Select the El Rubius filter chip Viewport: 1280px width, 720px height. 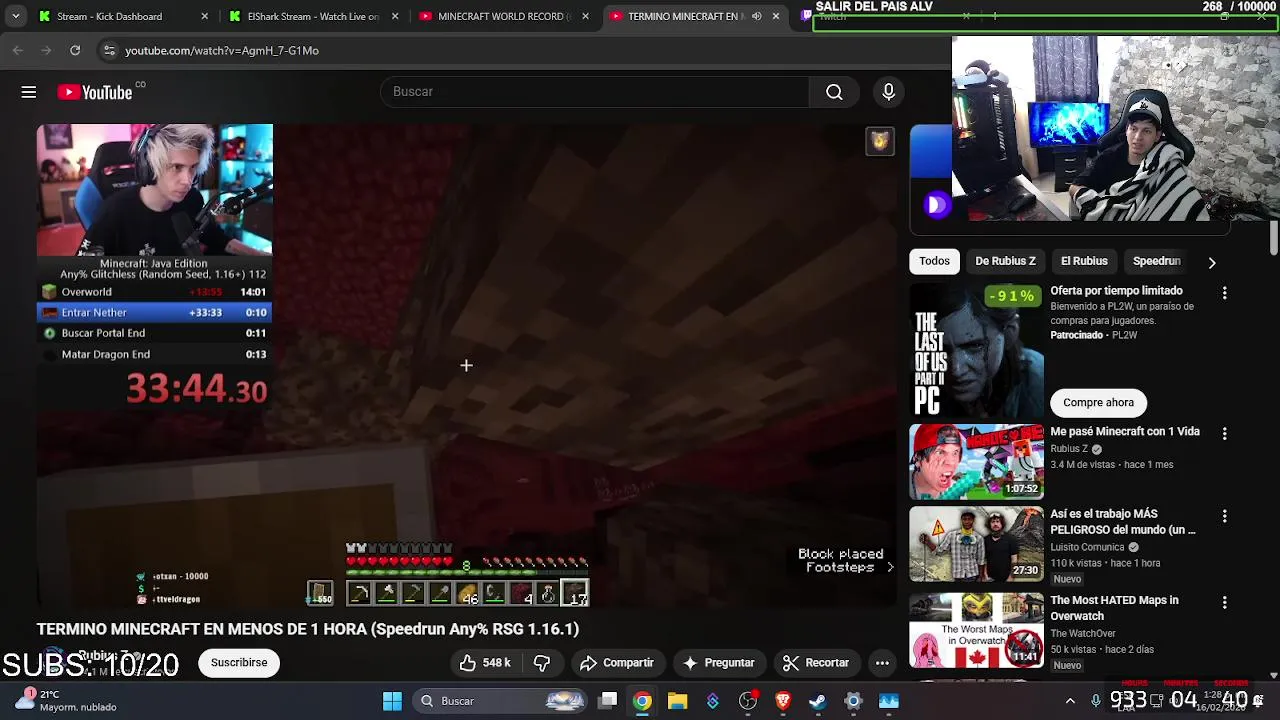1084,261
